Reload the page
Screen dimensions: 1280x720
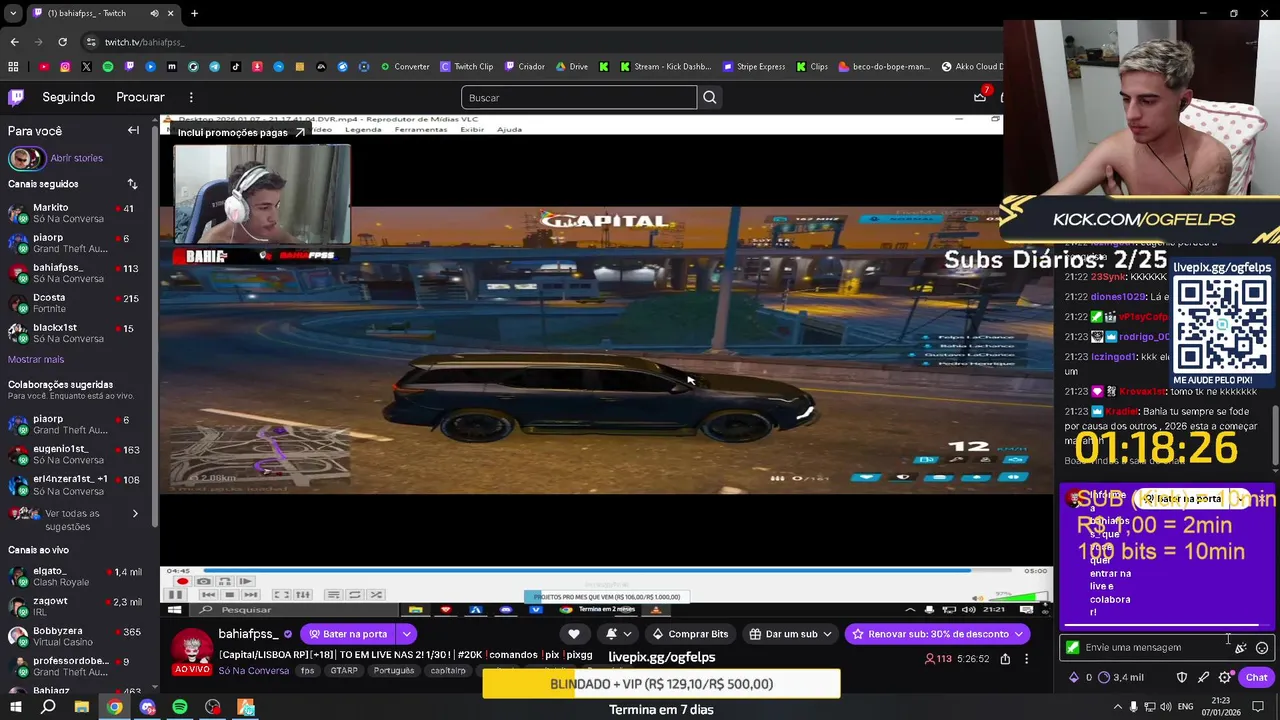pos(62,42)
